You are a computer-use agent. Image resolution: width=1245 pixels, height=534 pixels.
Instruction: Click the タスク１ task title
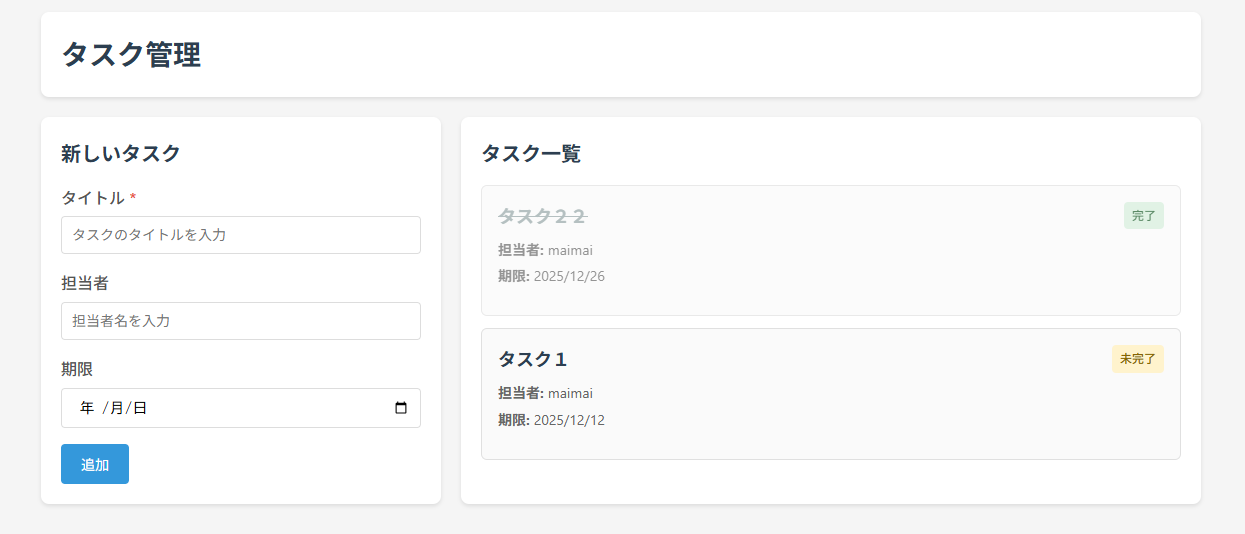pyautogui.click(x=532, y=359)
